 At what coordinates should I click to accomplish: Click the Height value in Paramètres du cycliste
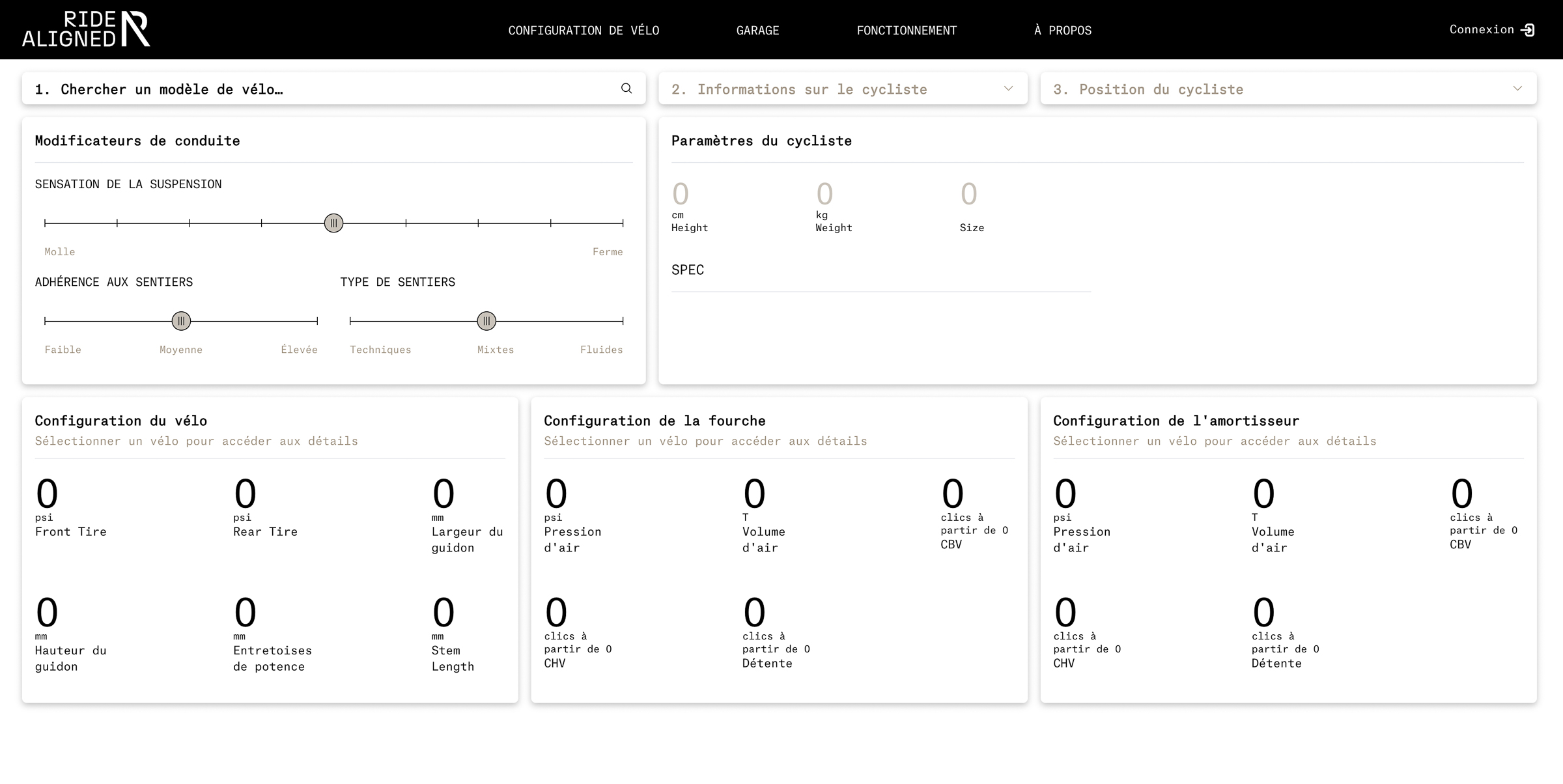(681, 194)
